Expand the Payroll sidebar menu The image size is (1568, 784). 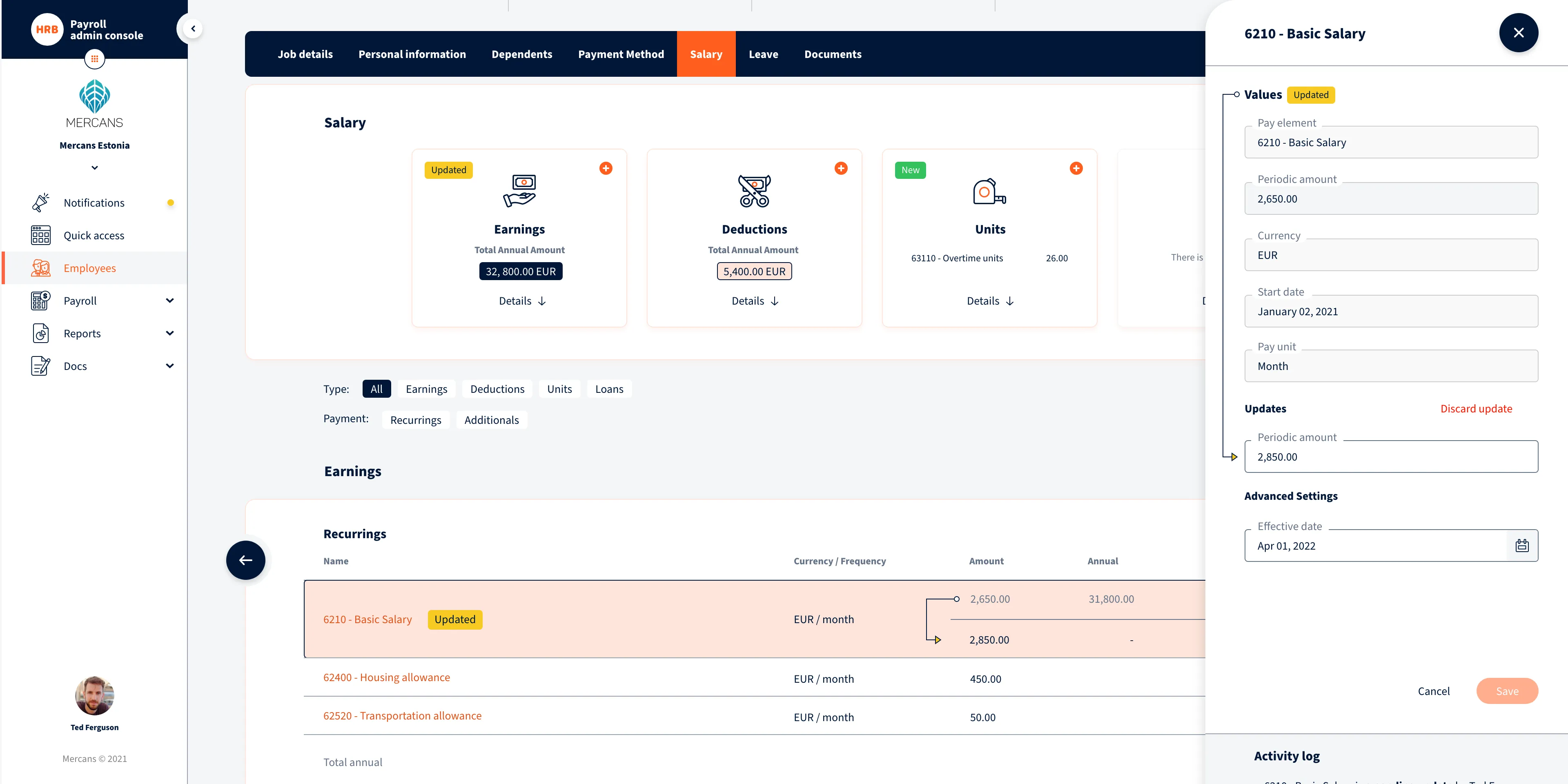[170, 301]
